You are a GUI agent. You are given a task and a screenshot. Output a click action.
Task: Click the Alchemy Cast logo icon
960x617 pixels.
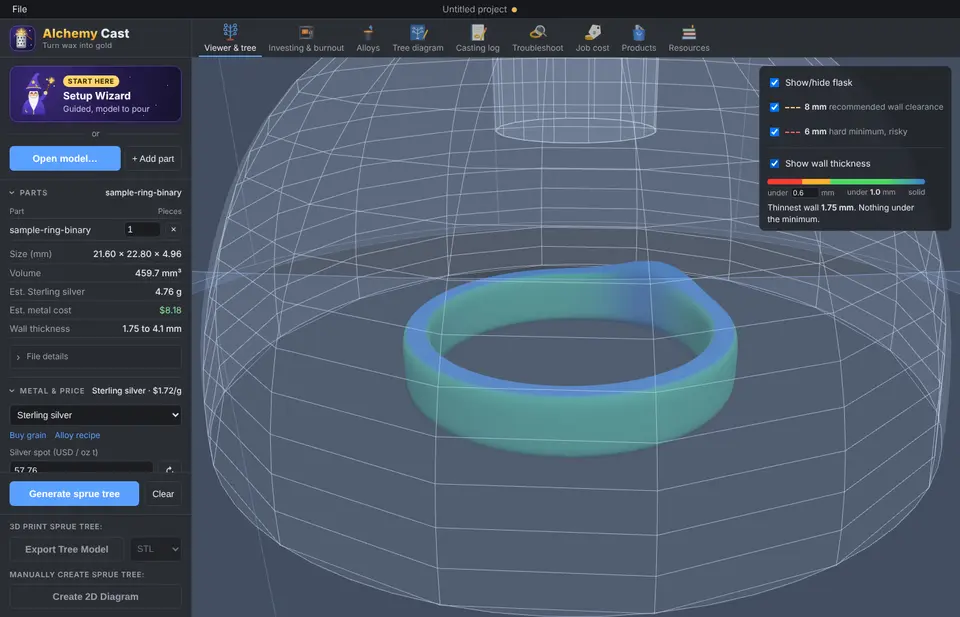(22, 38)
